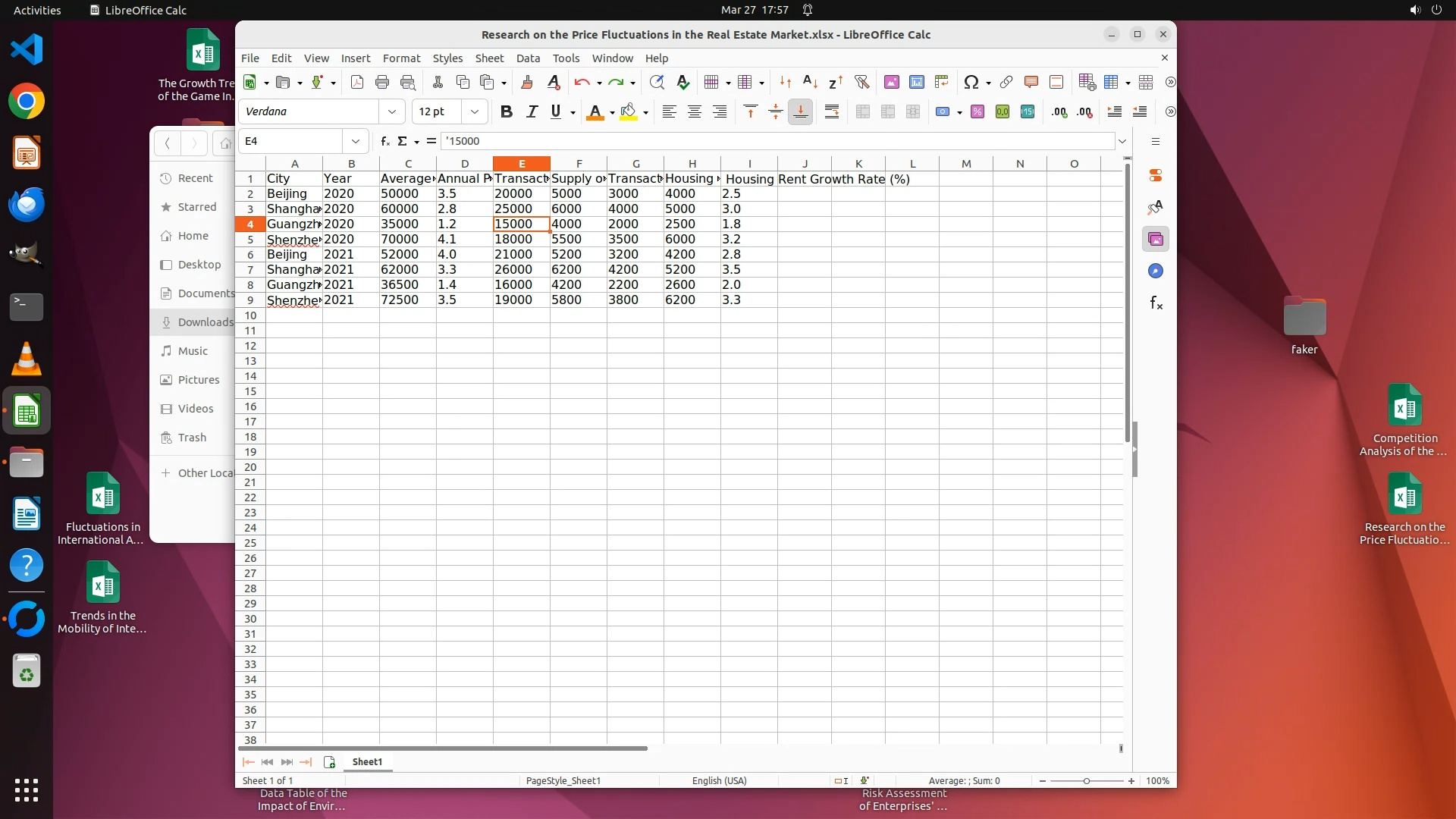Viewport: 1456px width, 819px height.
Task: Open the font size dropdown
Action: tap(475, 111)
